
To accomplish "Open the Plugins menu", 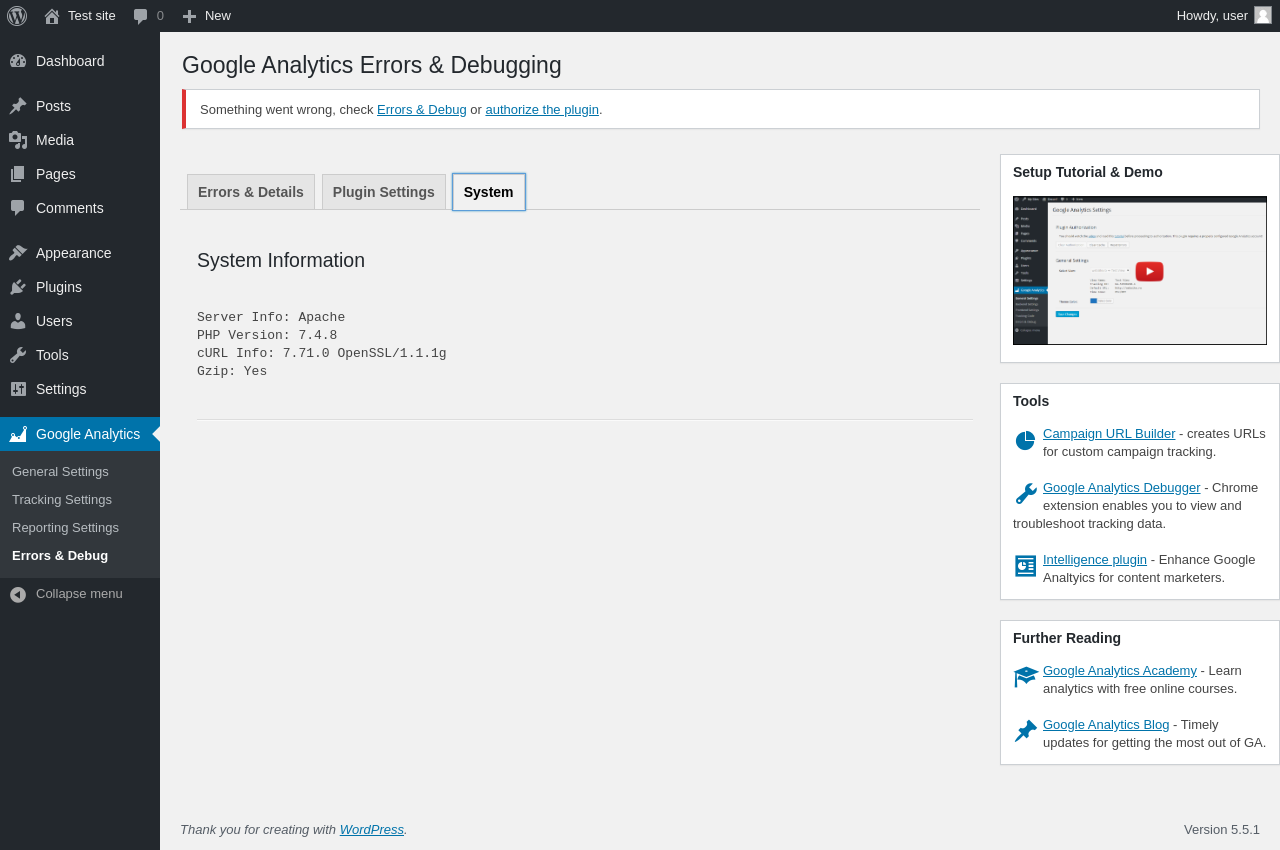I will pos(80,287).
